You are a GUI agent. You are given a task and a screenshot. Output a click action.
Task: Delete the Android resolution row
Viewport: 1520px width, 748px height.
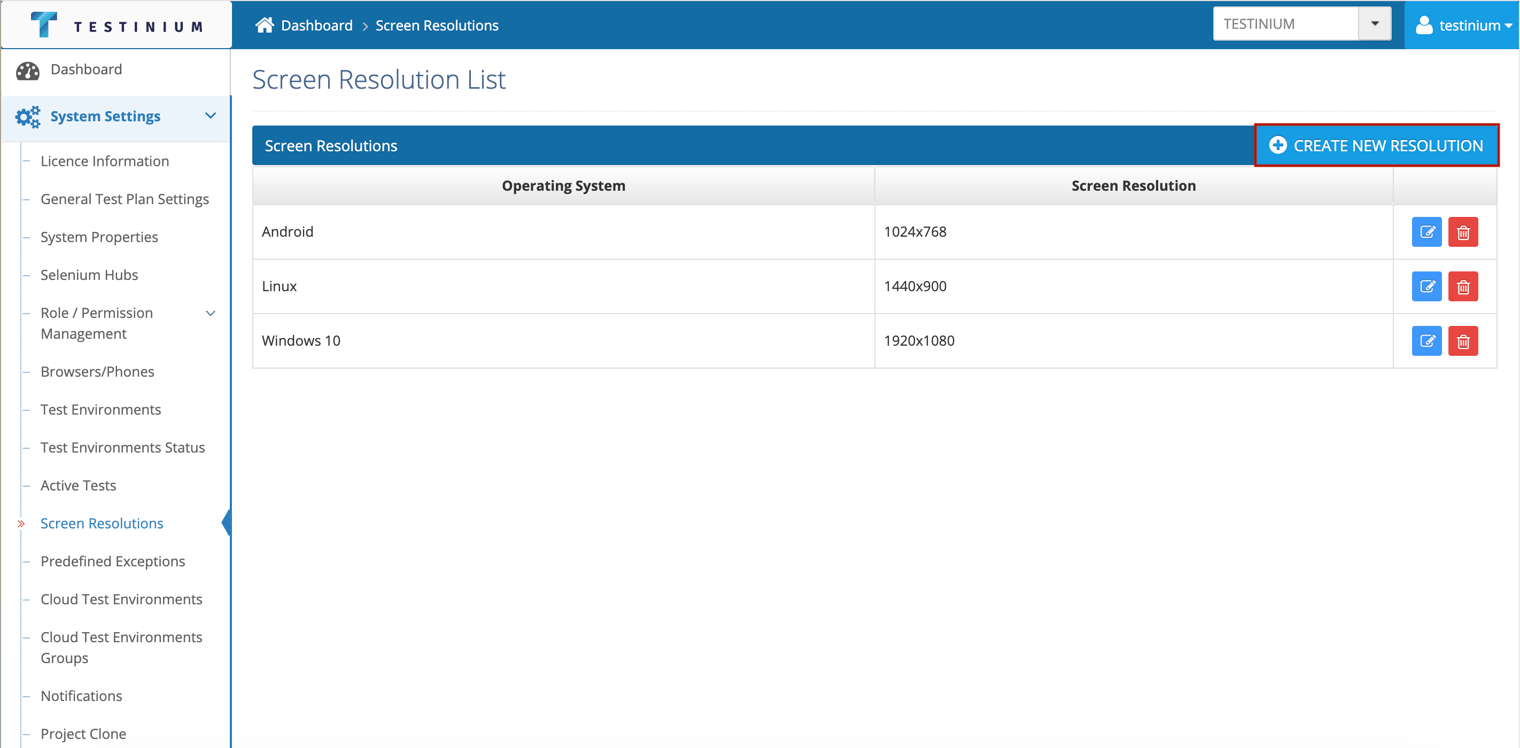pyautogui.click(x=1463, y=232)
